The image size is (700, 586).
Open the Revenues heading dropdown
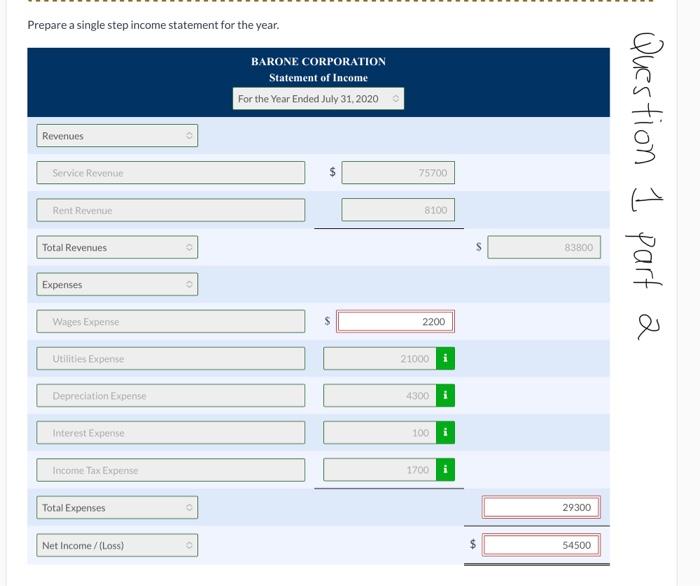pos(117,136)
